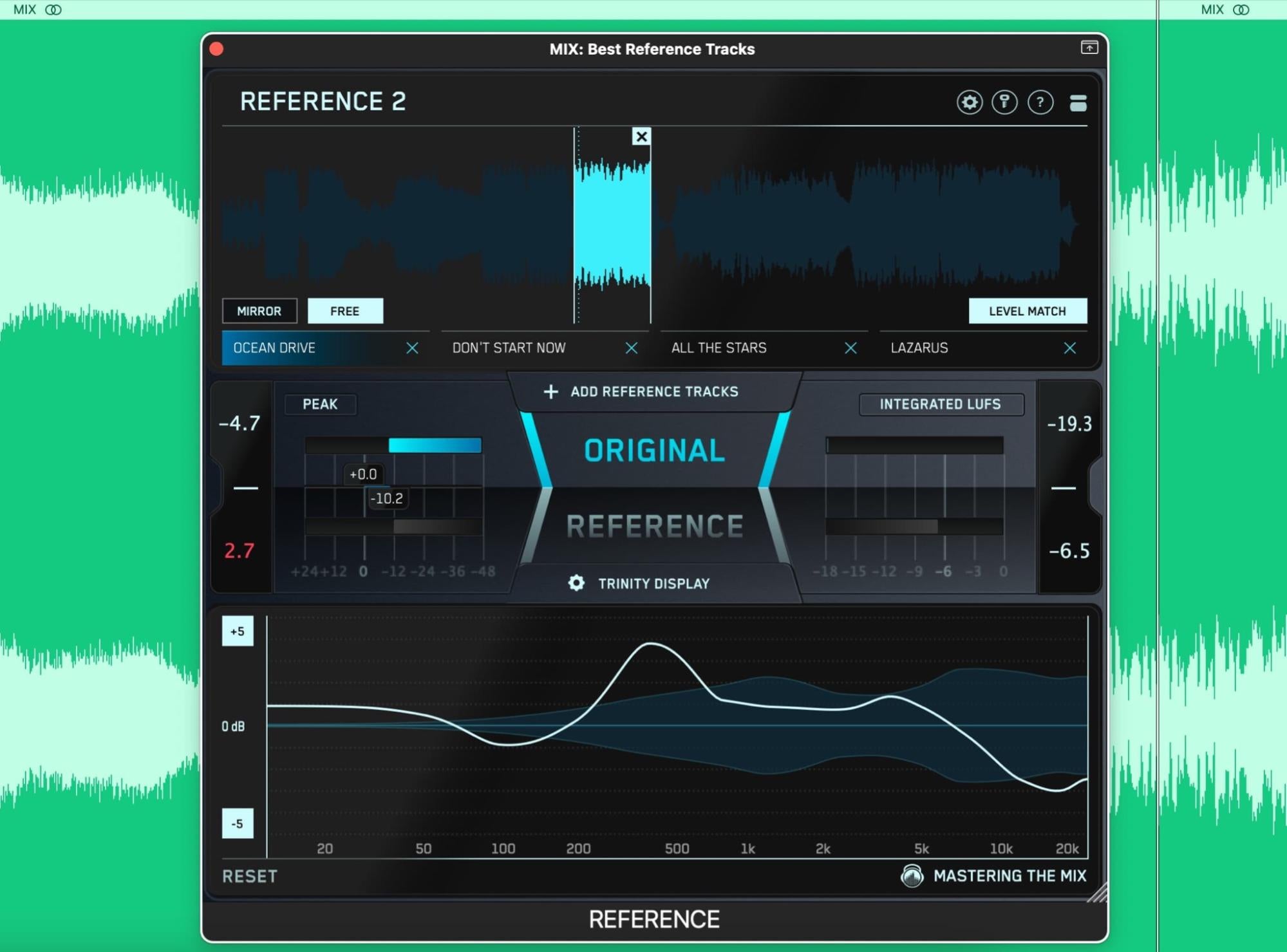Click the stereo link icon beside left MIX

(x=53, y=10)
